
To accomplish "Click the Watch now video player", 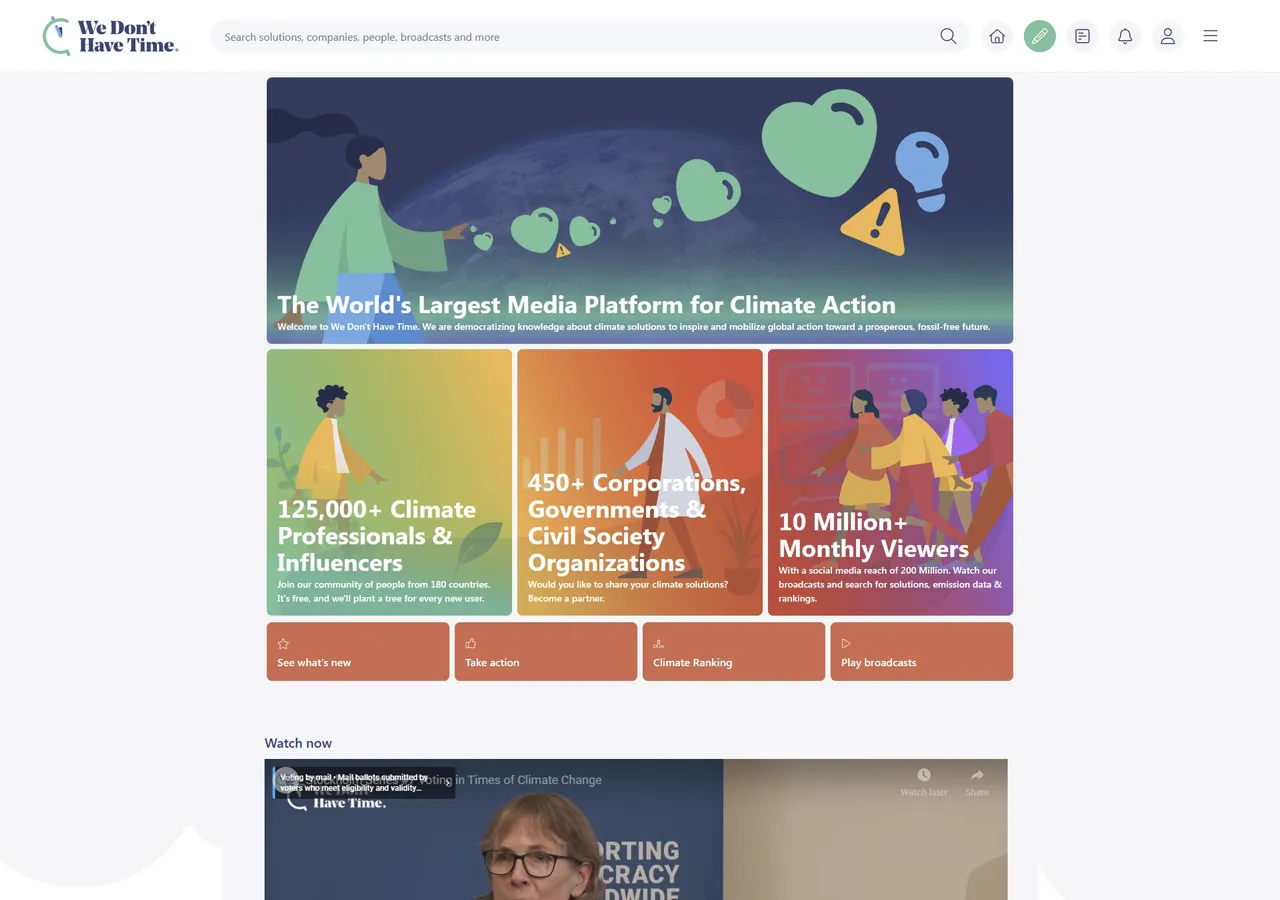I will pyautogui.click(x=636, y=830).
